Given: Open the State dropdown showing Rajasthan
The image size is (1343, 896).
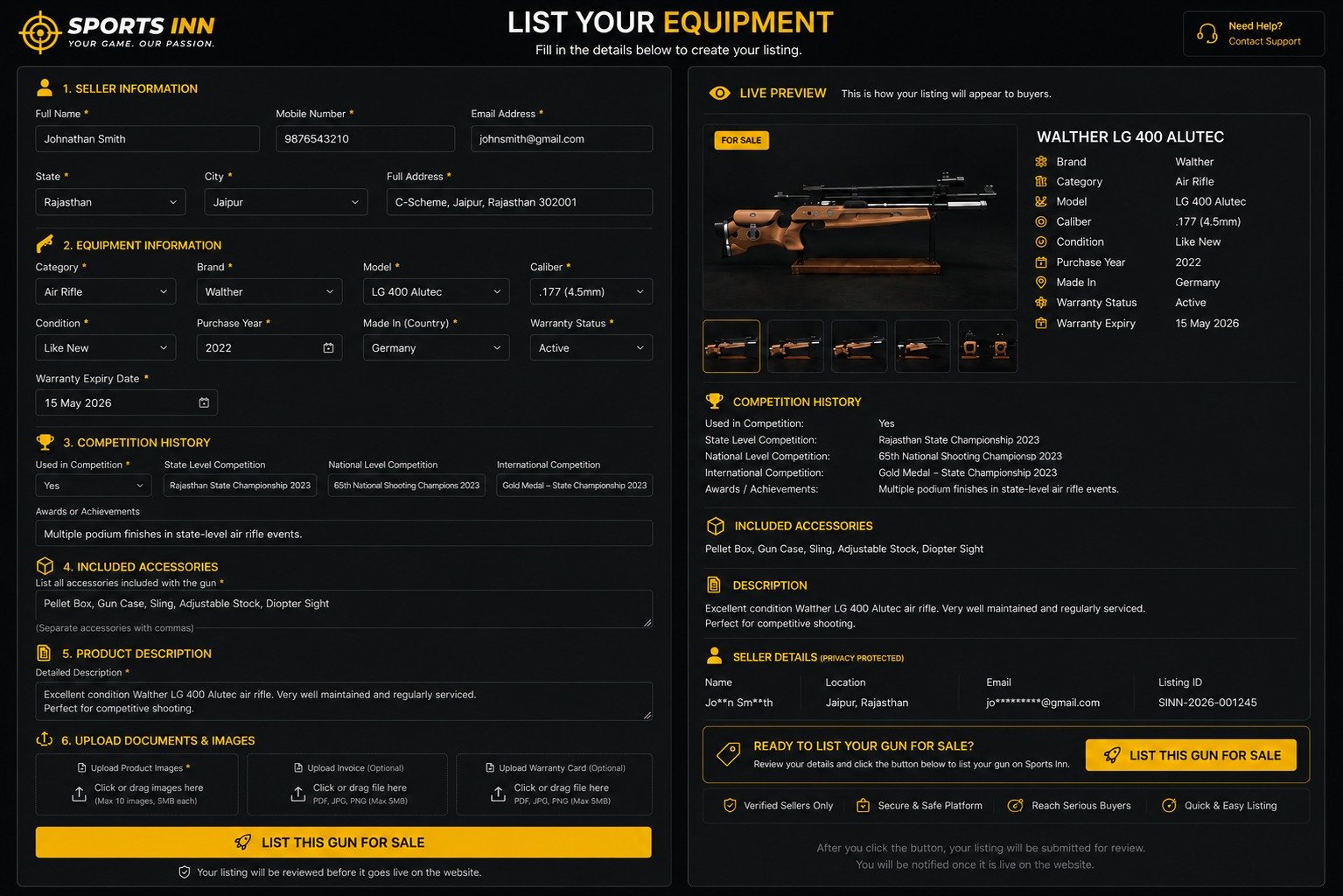Looking at the screenshot, I should [x=110, y=202].
